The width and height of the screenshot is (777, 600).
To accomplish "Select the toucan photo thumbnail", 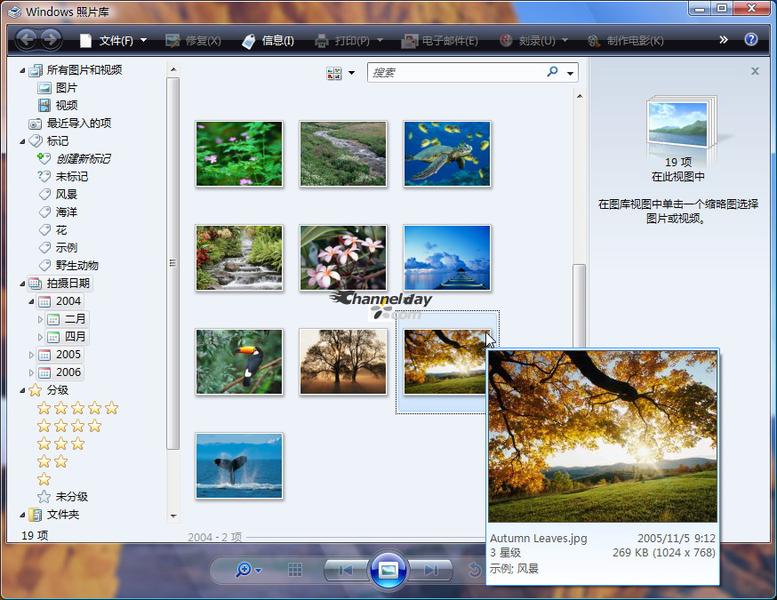I will (239, 362).
